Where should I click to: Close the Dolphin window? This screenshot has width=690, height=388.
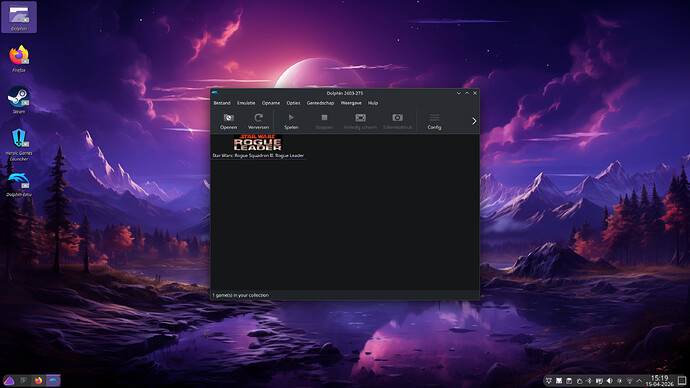[x=475, y=93]
